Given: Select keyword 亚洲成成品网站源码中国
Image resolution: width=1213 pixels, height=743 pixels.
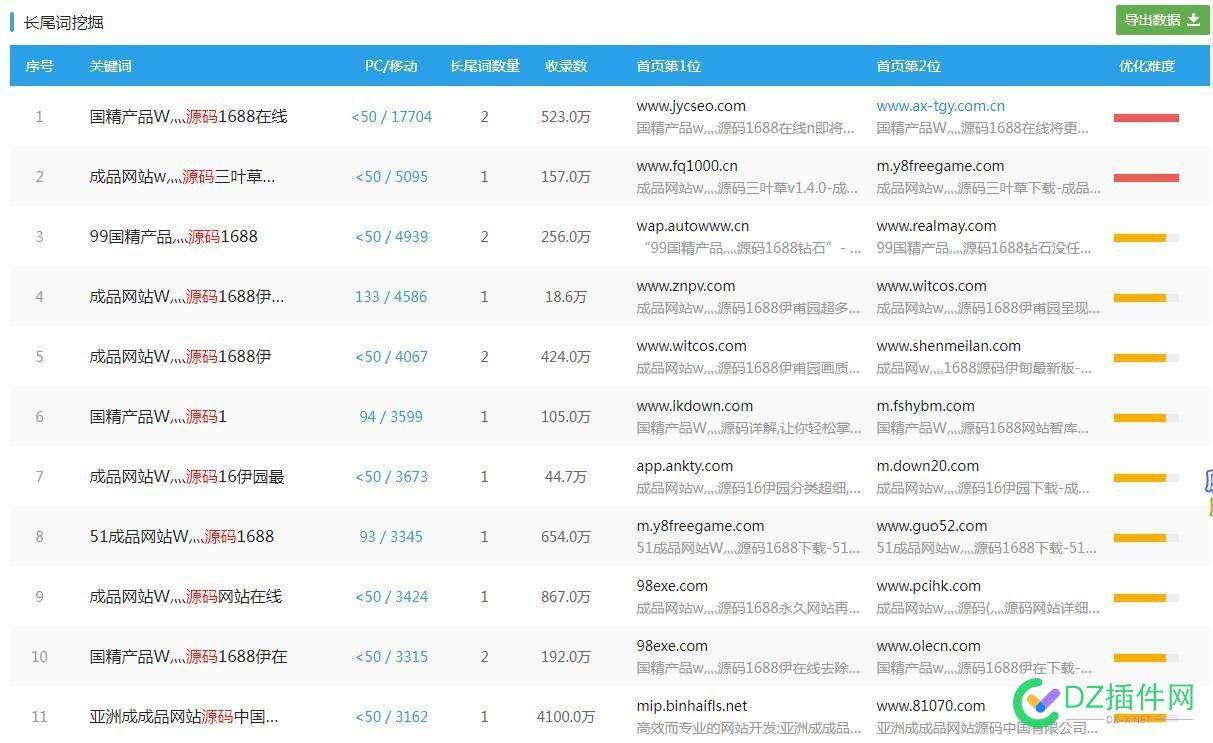Looking at the screenshot, I should (x=184, y=717).
